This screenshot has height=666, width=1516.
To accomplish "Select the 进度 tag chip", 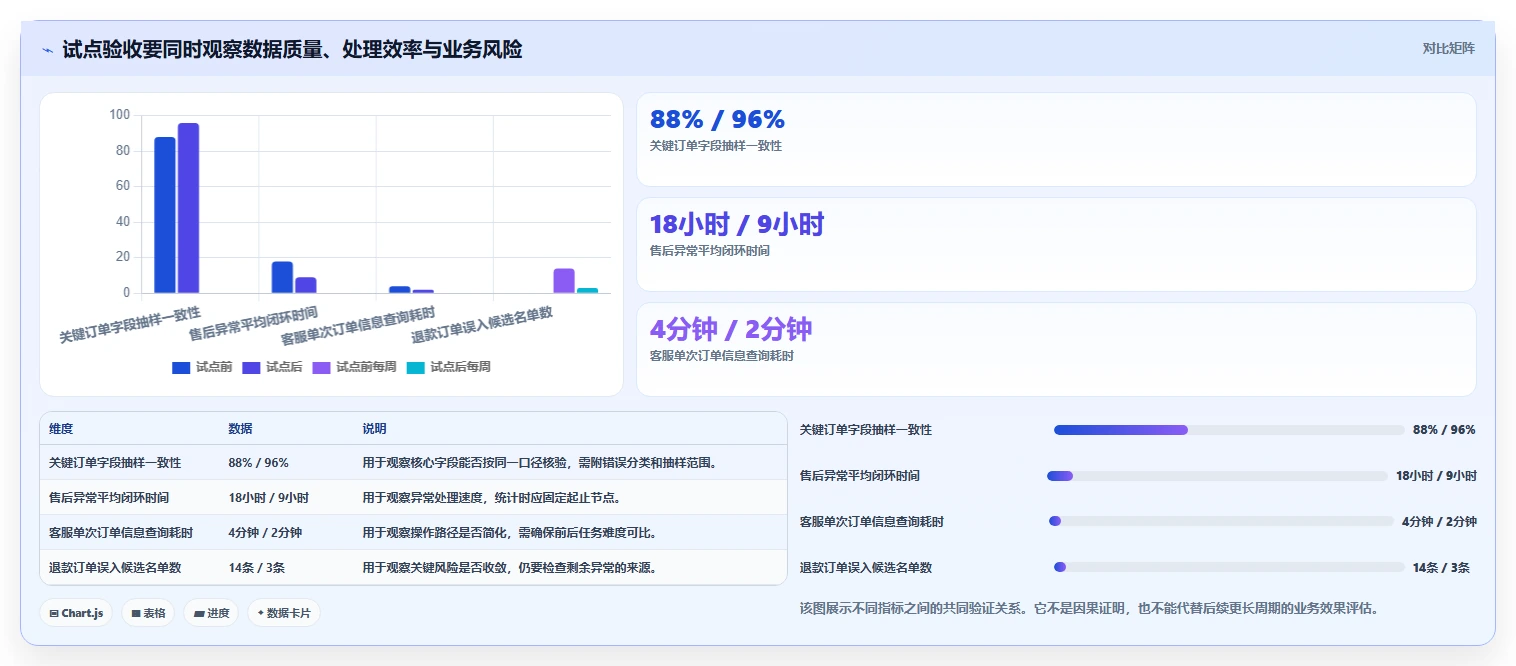I will pos(211,613).
